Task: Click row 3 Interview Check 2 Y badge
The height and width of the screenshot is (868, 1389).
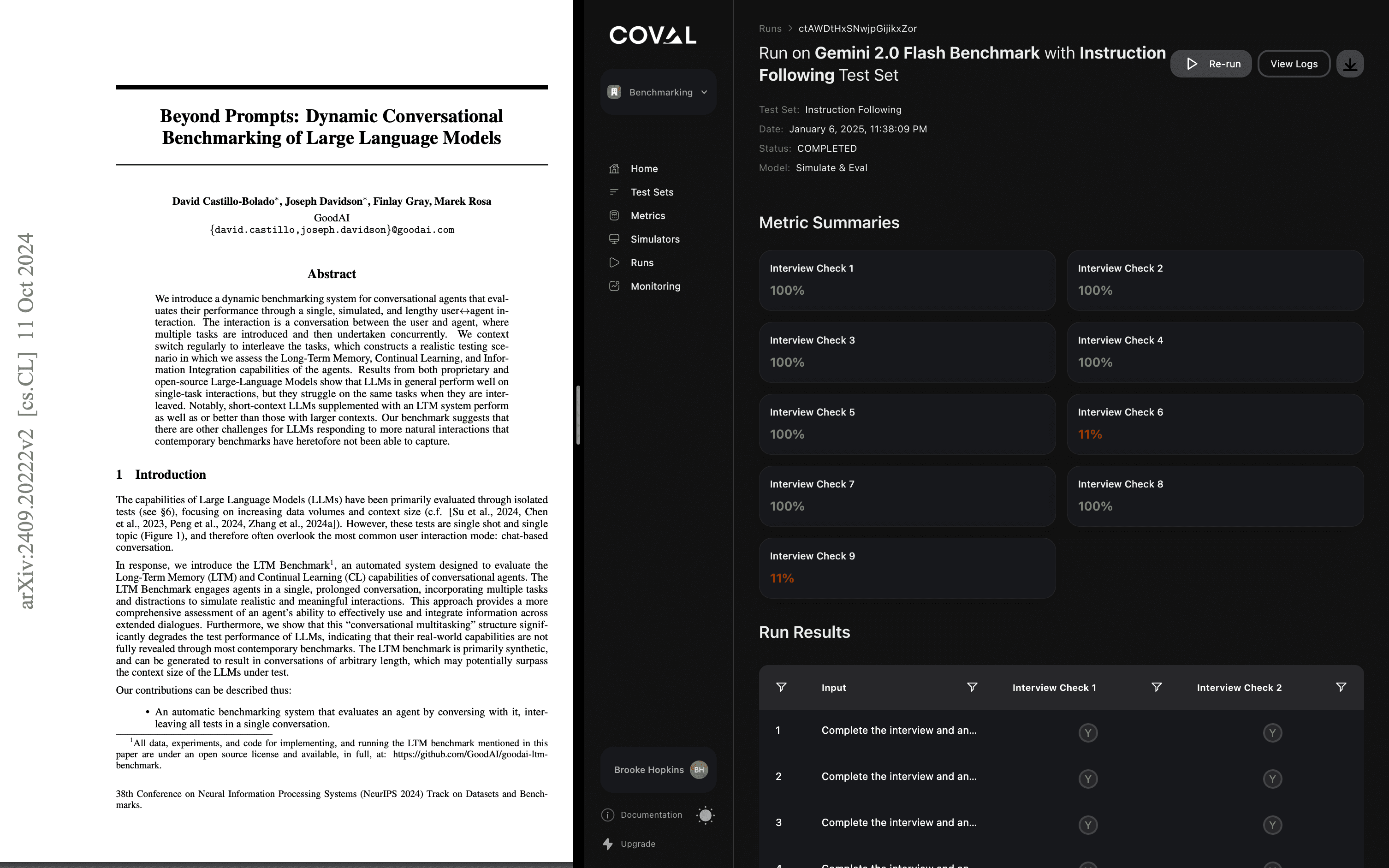Action: pos(1272,824)
